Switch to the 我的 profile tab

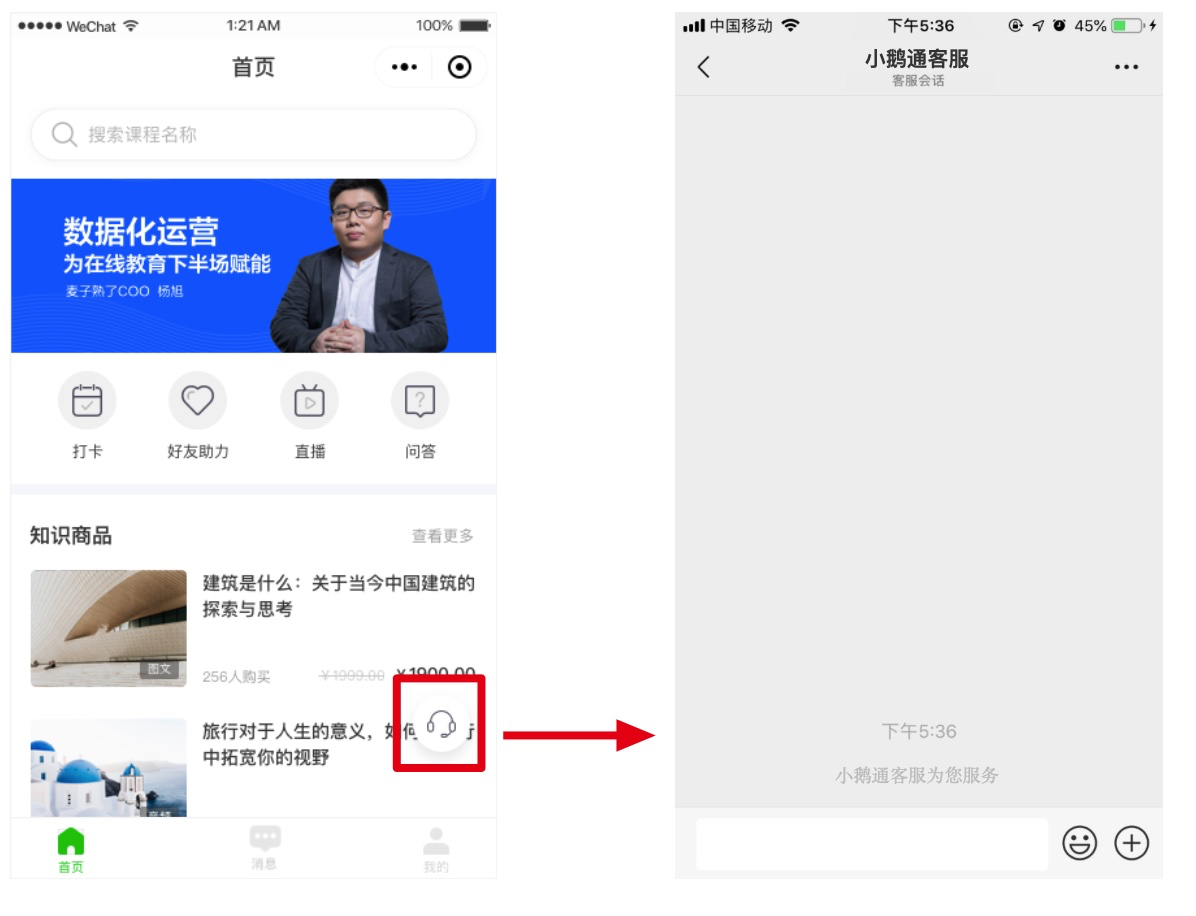436,850
